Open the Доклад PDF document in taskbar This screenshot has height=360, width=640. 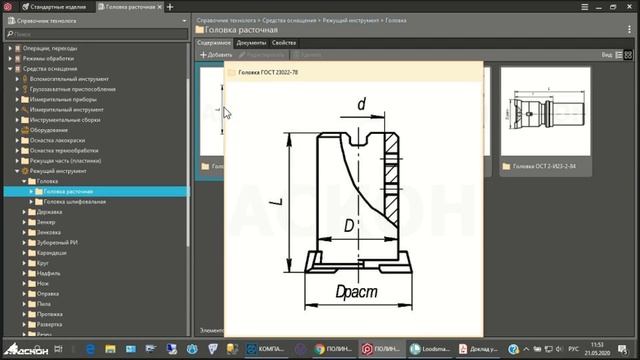[478, 349]
